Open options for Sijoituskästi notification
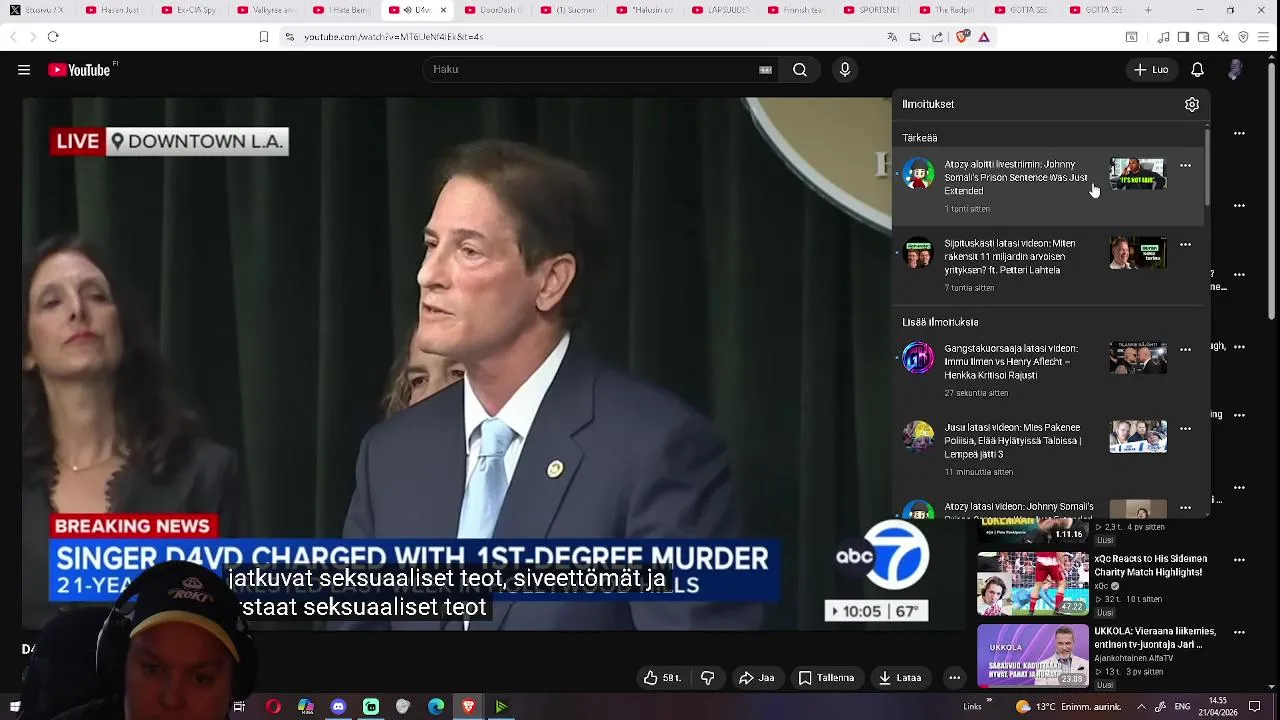Screen dimensions: 1280x720 [1185, 244]
